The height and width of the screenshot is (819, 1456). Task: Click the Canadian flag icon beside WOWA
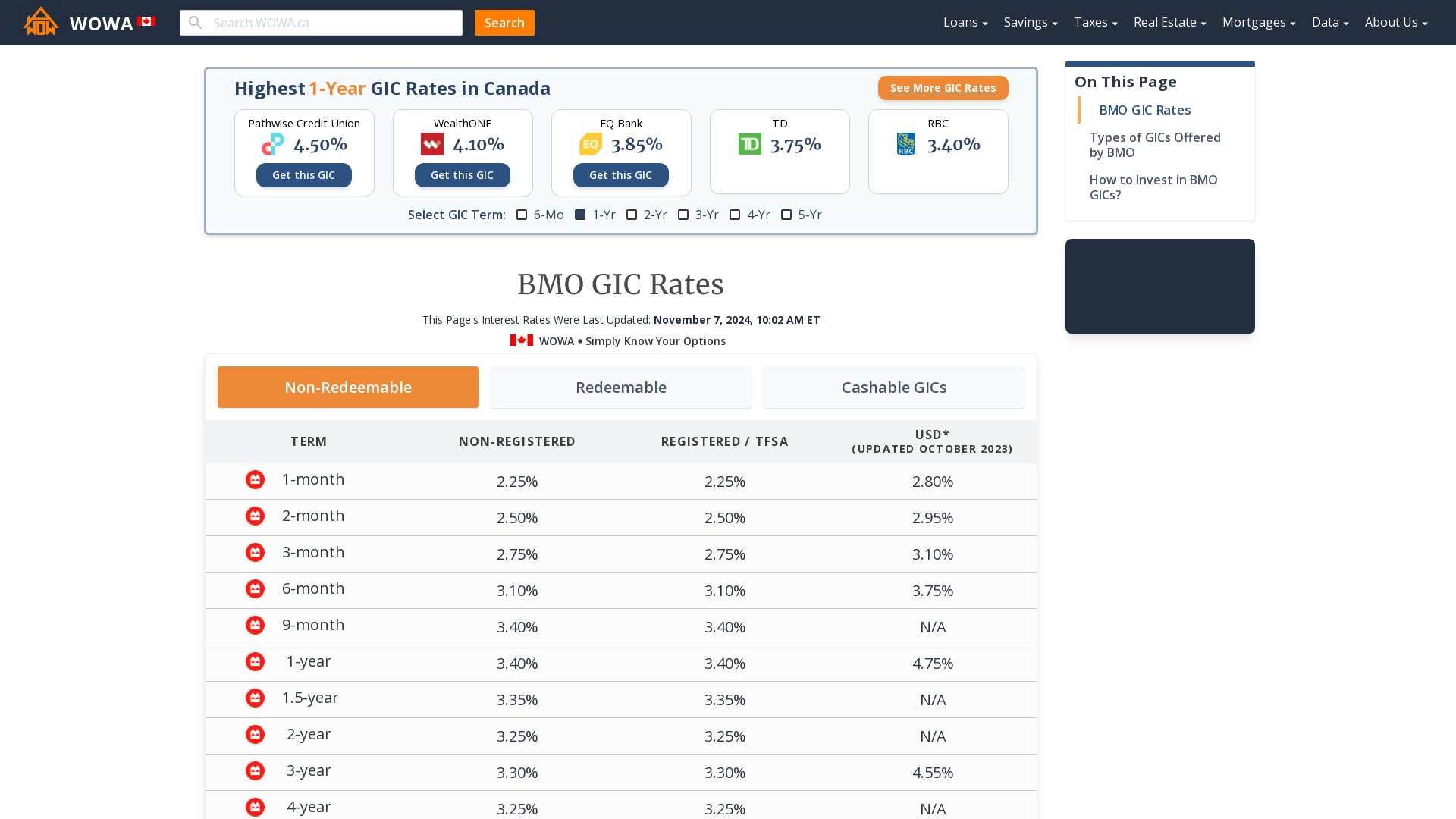point(147,21)
